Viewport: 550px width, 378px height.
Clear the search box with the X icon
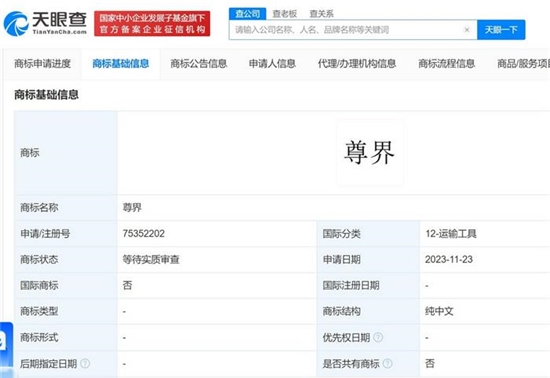[467, 30]
